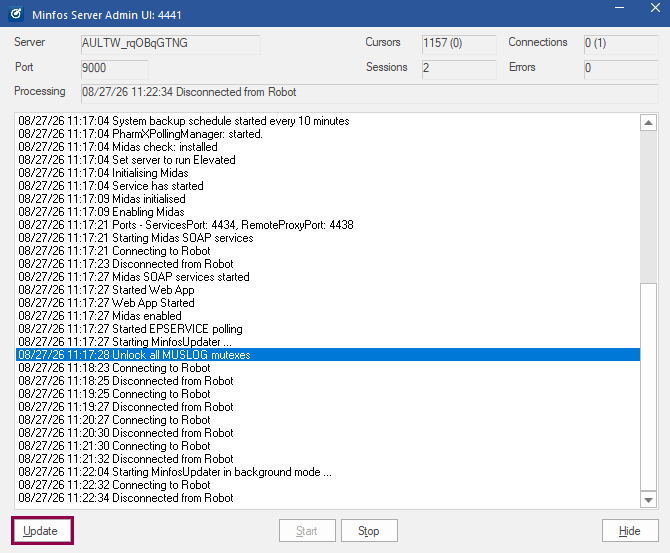Click the Errors field showing 0

point(621,69)
